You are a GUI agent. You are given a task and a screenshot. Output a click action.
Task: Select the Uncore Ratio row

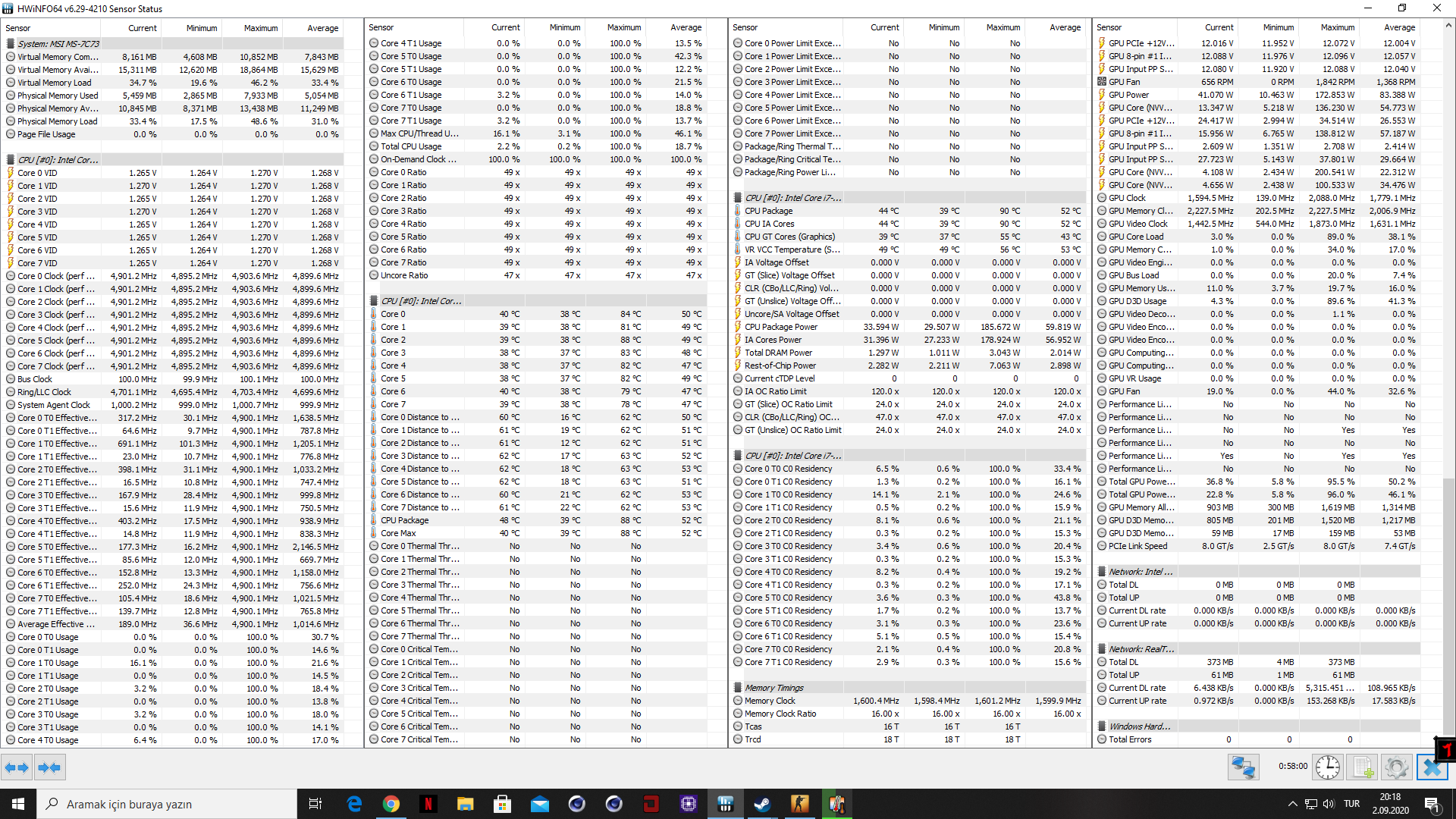tap(537, 275)
